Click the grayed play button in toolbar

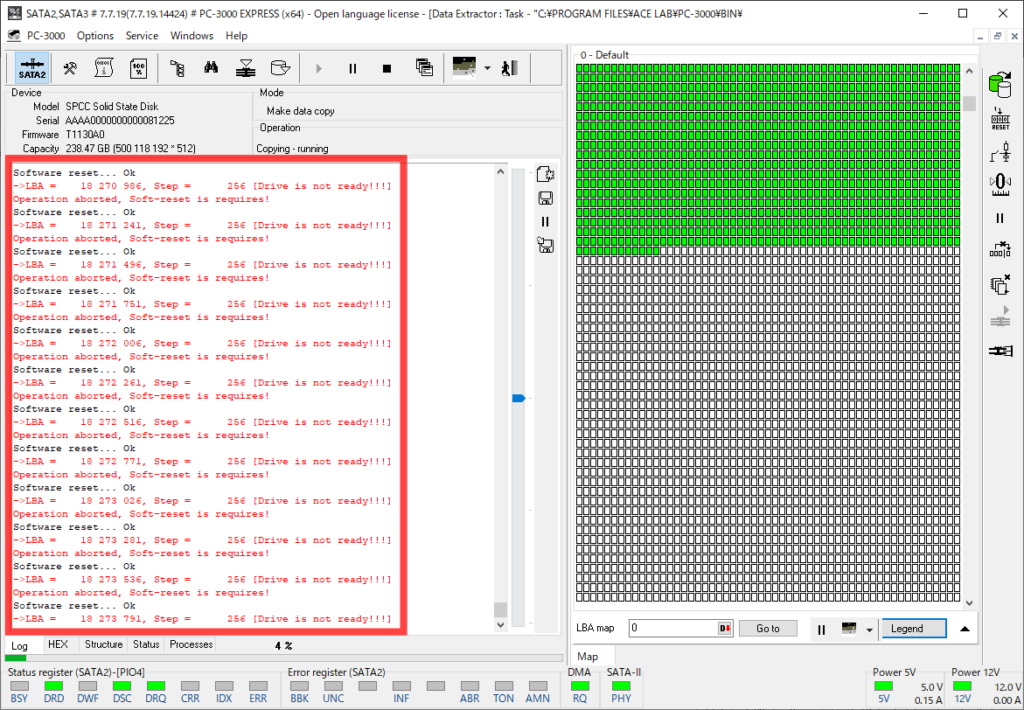click(x=319, y=68)
